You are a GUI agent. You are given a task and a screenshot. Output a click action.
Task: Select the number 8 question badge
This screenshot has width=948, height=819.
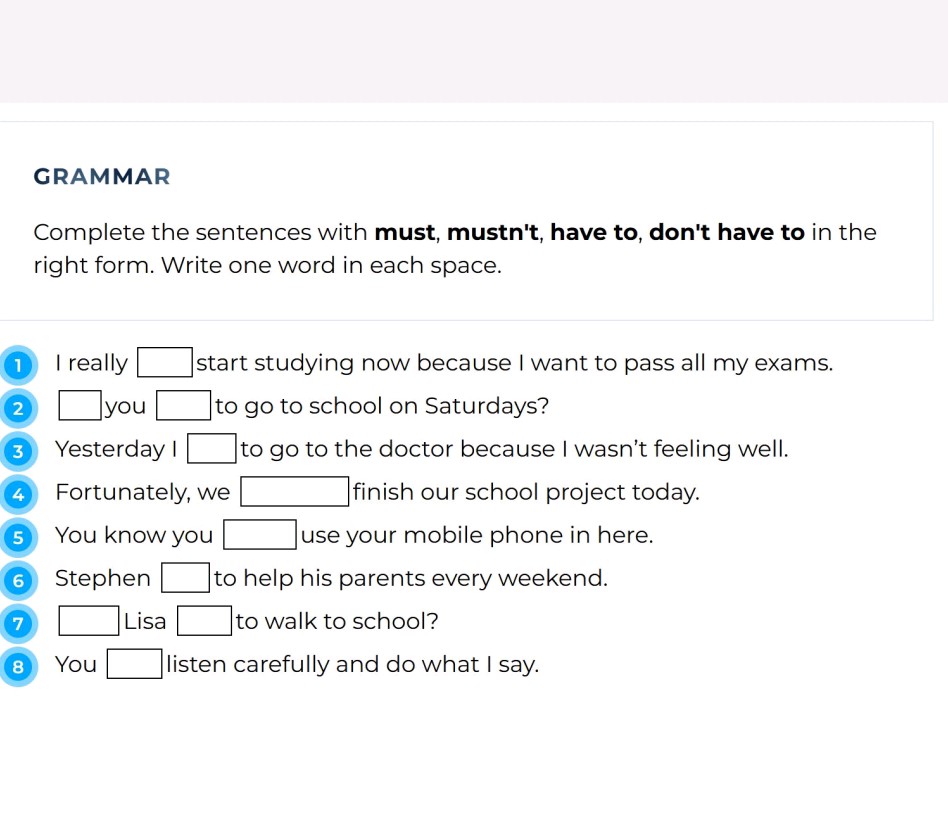18,664
